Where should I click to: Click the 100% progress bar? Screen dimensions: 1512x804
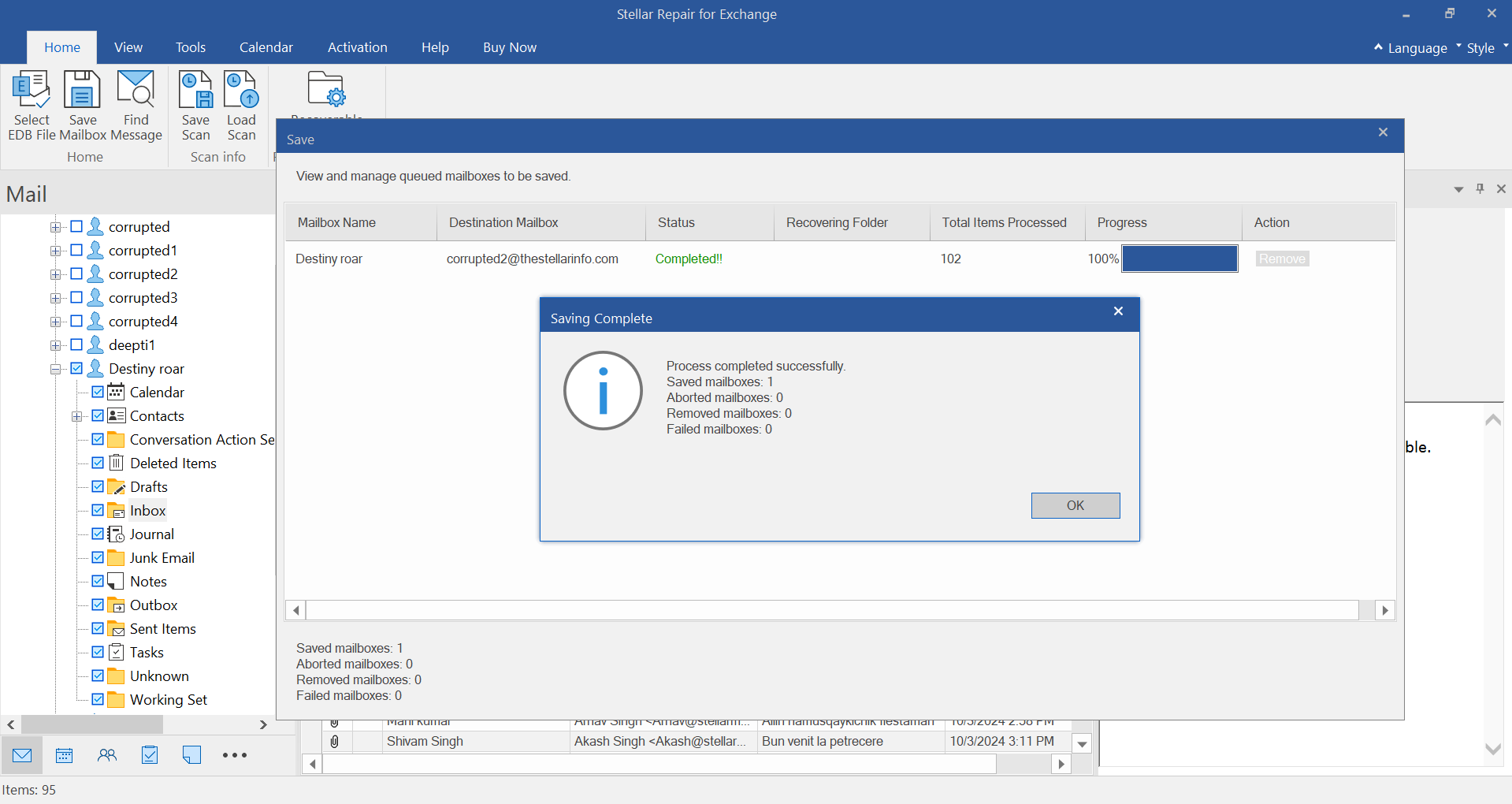click(1179, 259)
